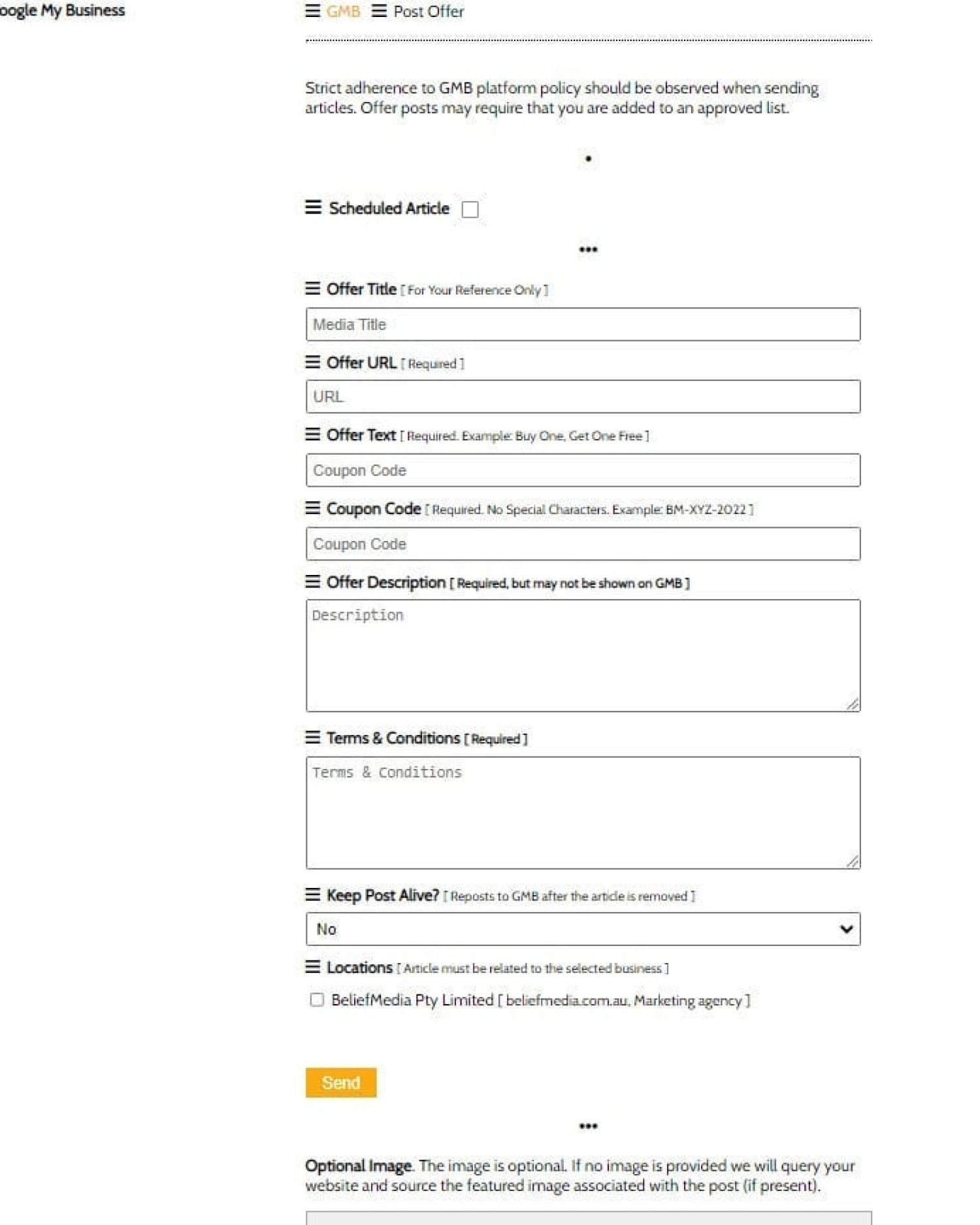Select the Post Offer menu item
The height and width of the screenshot is (1225, 980).
click(429, 11)
